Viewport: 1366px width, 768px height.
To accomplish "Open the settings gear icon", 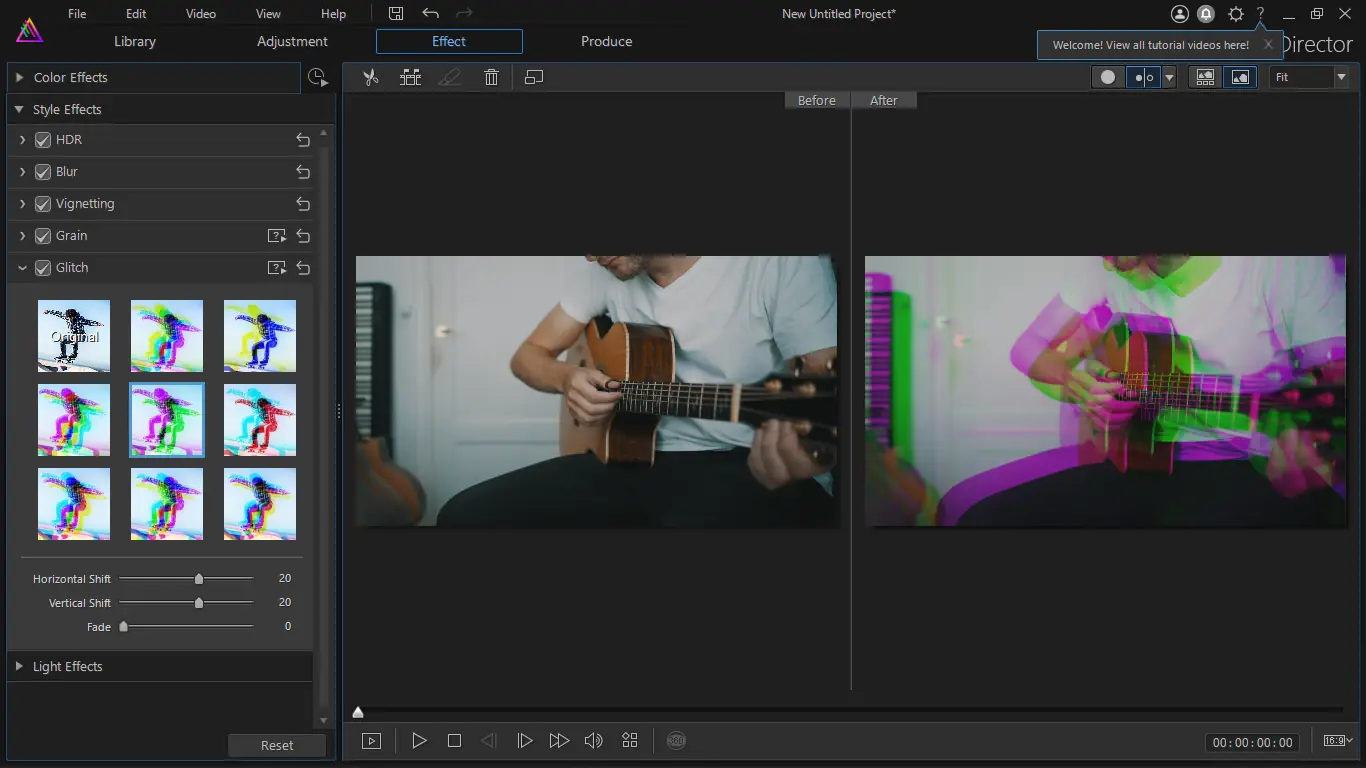I will click(x=1236, y=14).
